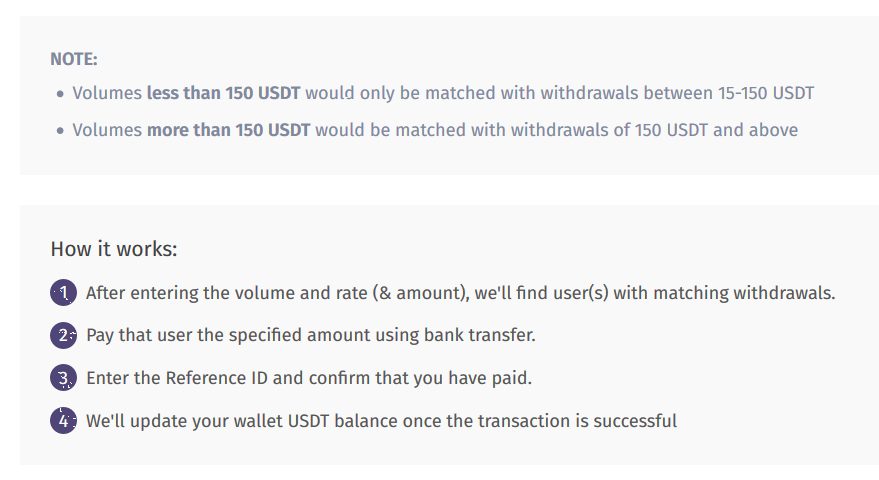Click the 'How it works:' heading

pos(114,249)
